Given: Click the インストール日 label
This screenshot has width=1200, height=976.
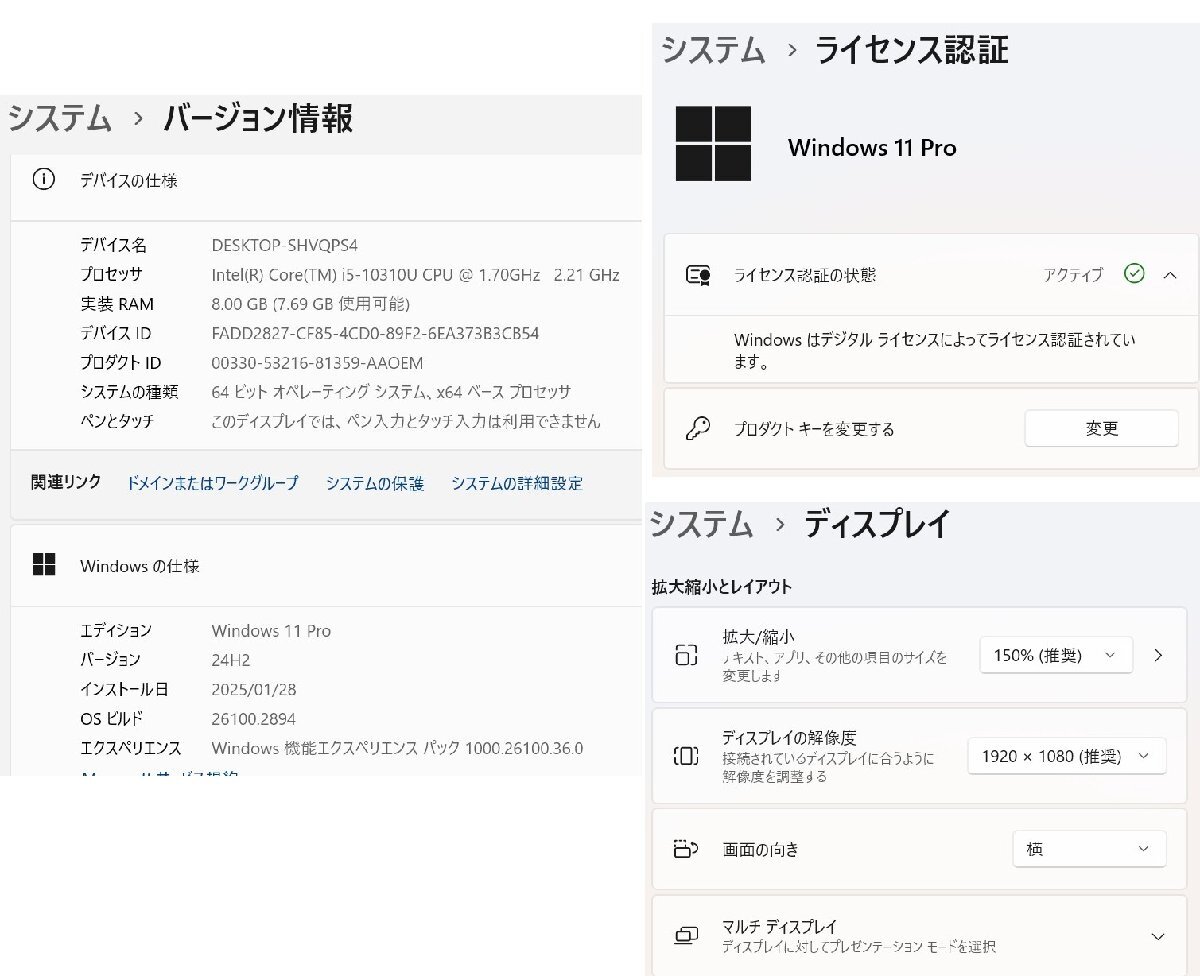Looking at the screenshot, I should tap(124, 689).
